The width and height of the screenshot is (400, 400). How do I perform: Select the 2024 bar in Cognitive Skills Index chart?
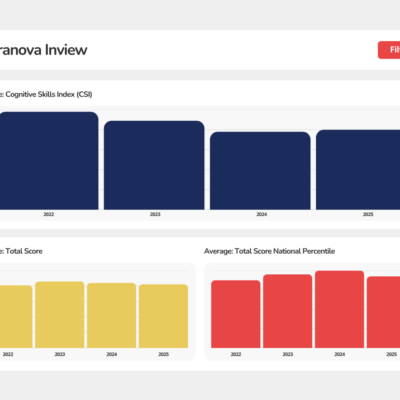[x=260, y=171]
